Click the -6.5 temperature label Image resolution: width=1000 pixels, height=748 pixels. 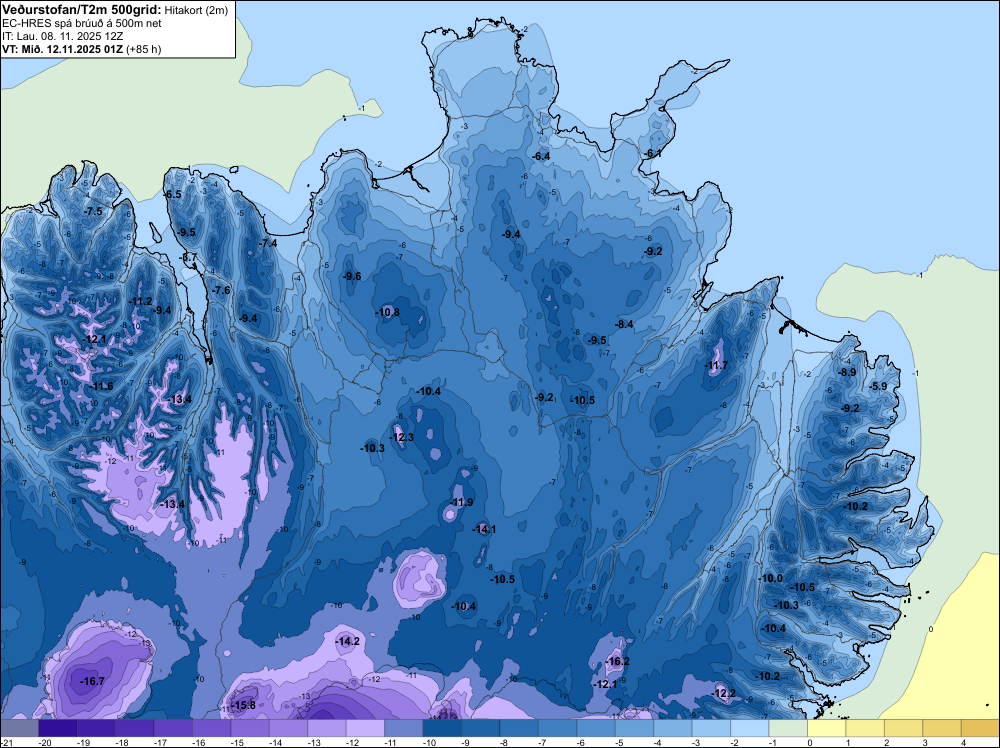coord(173,194)
